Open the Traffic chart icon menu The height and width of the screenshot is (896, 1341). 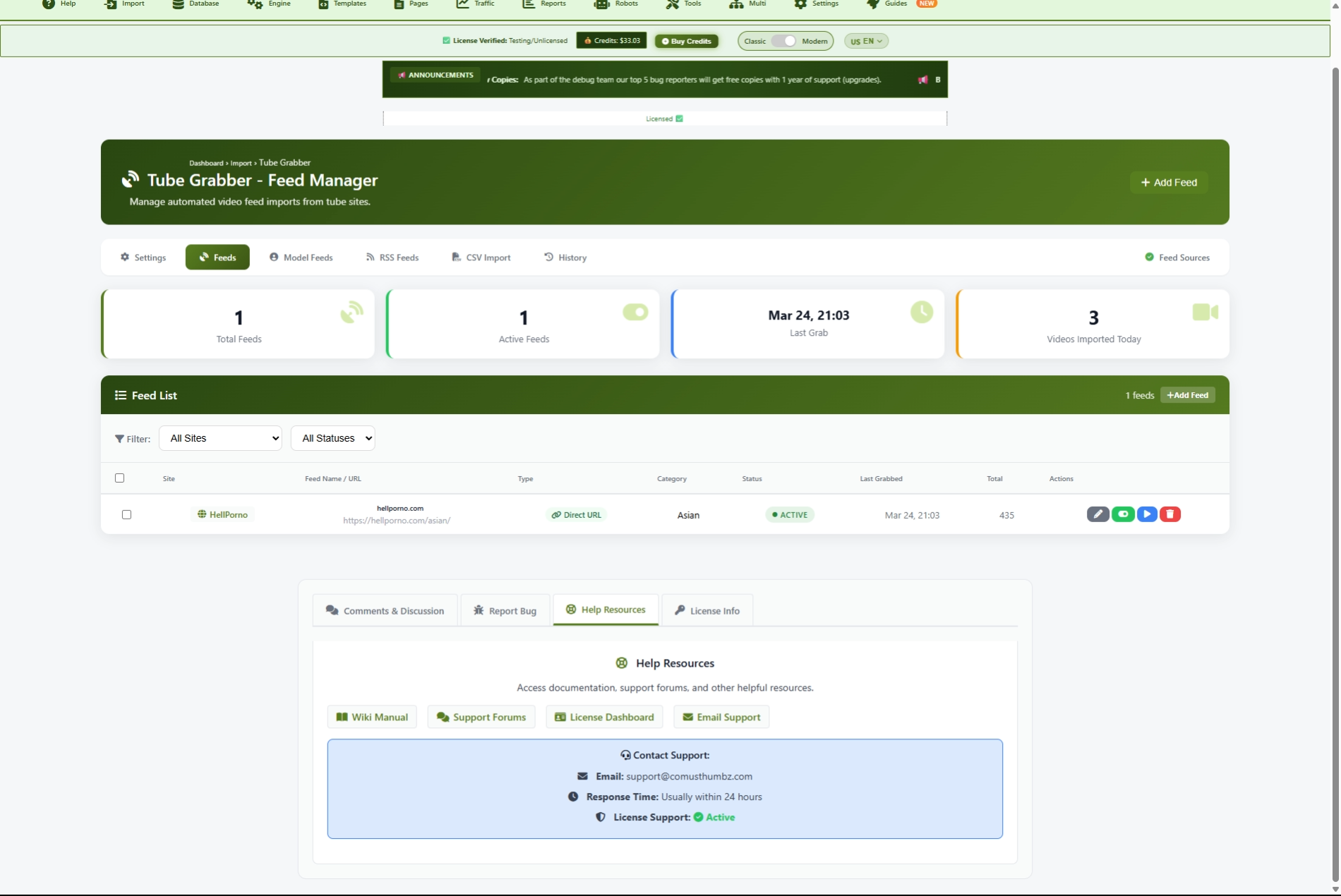[x=462, y=4]
